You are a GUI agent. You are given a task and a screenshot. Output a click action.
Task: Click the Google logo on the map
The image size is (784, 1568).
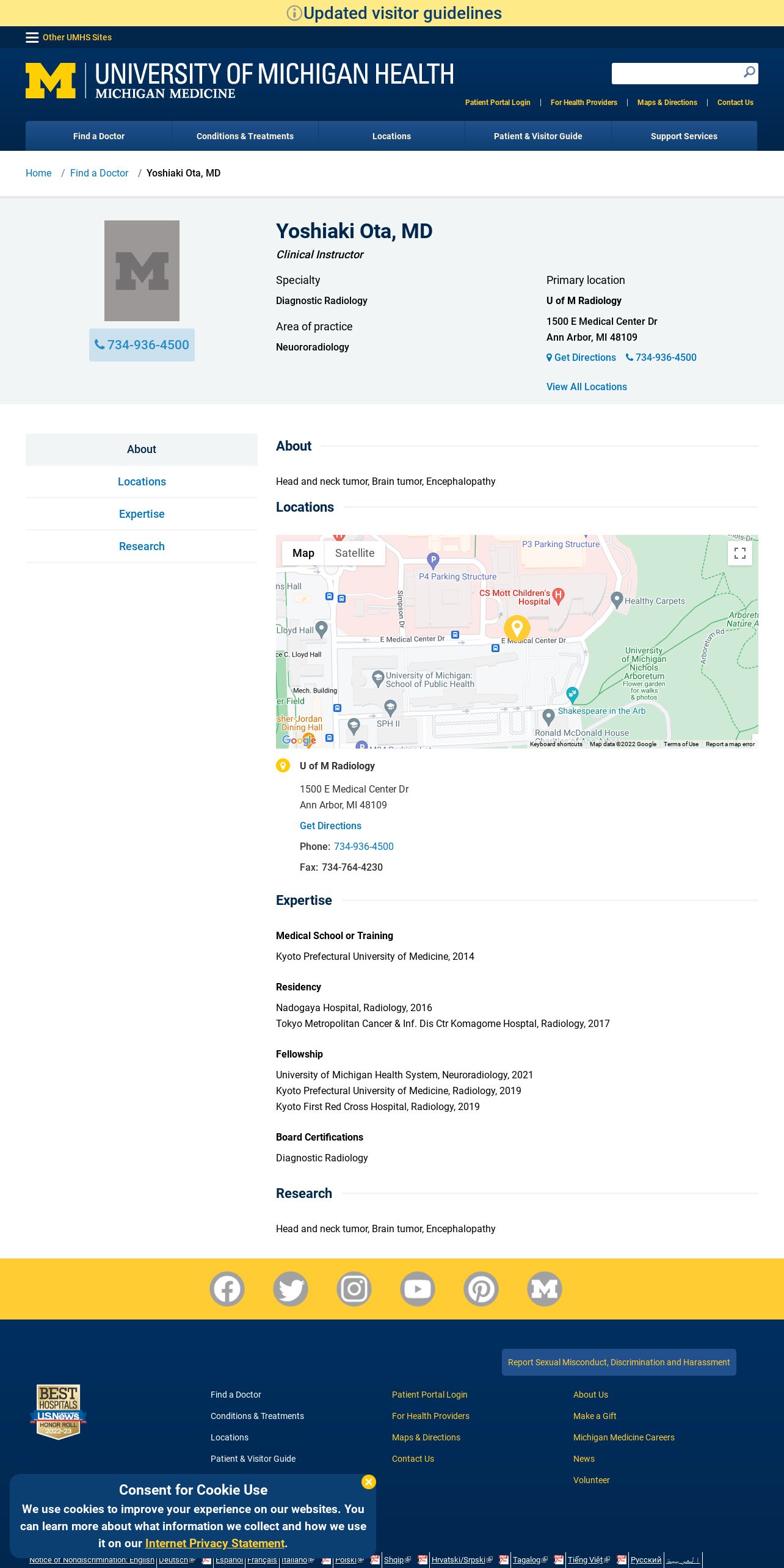(x=299, y=740)
